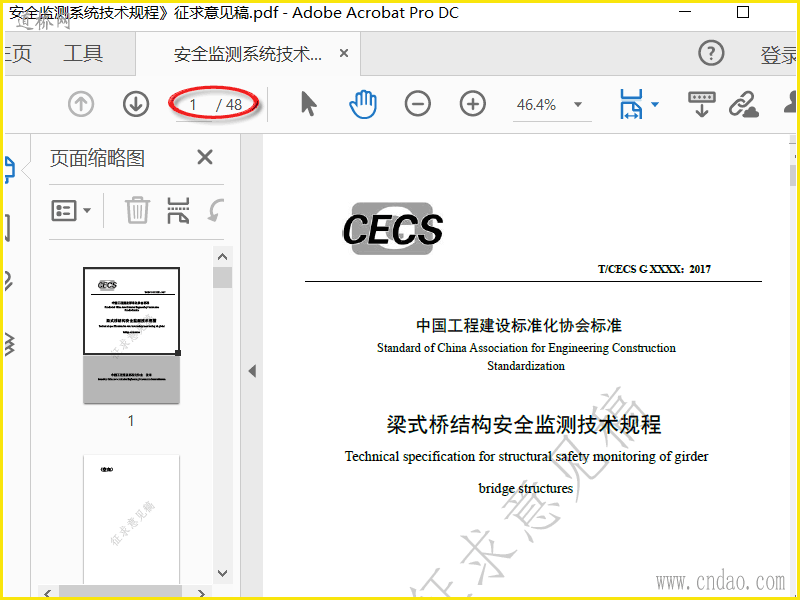Click the fit width page icon

point(631,104)
